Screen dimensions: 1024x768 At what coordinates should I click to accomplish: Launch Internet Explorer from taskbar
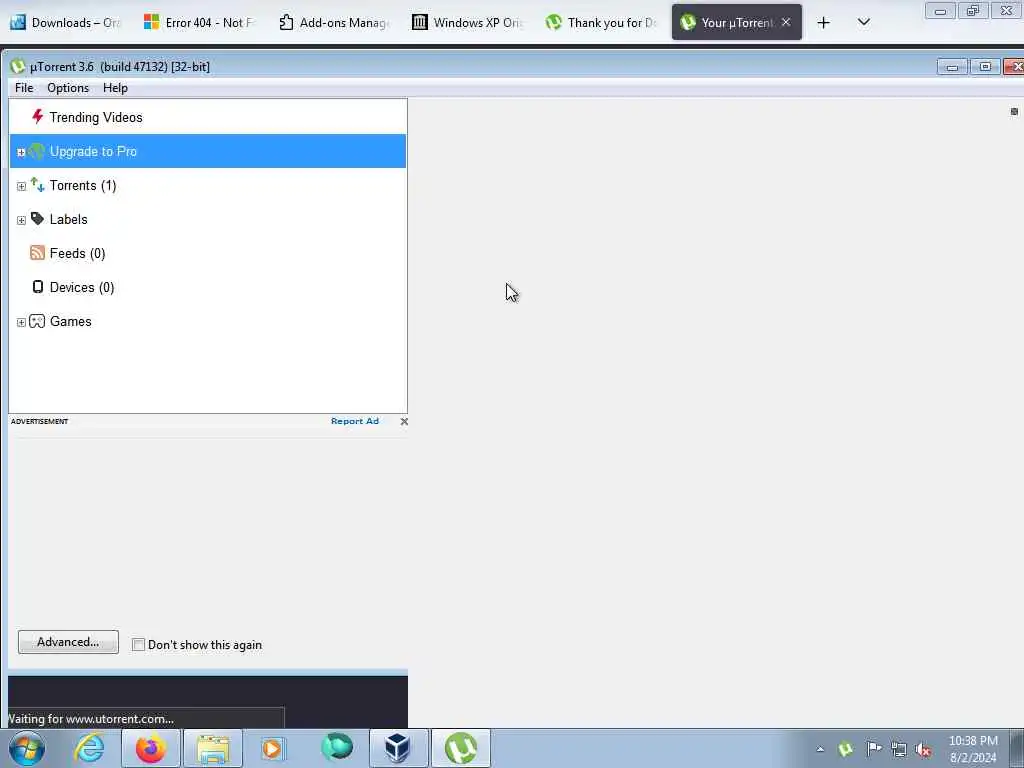[x=89, y=748]
